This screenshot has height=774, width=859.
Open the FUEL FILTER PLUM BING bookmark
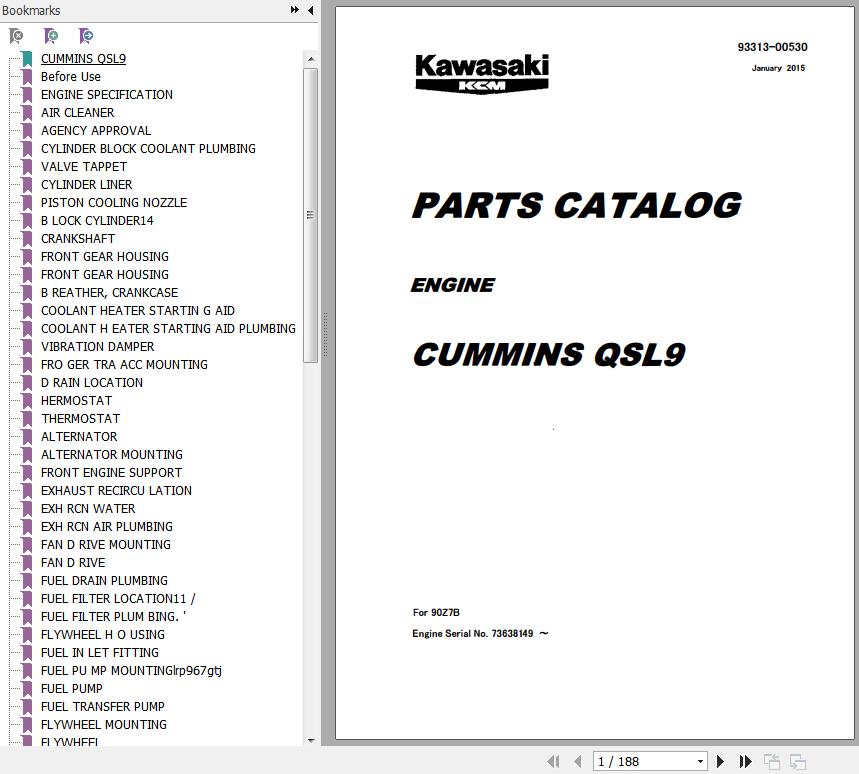tap(113, 617)
